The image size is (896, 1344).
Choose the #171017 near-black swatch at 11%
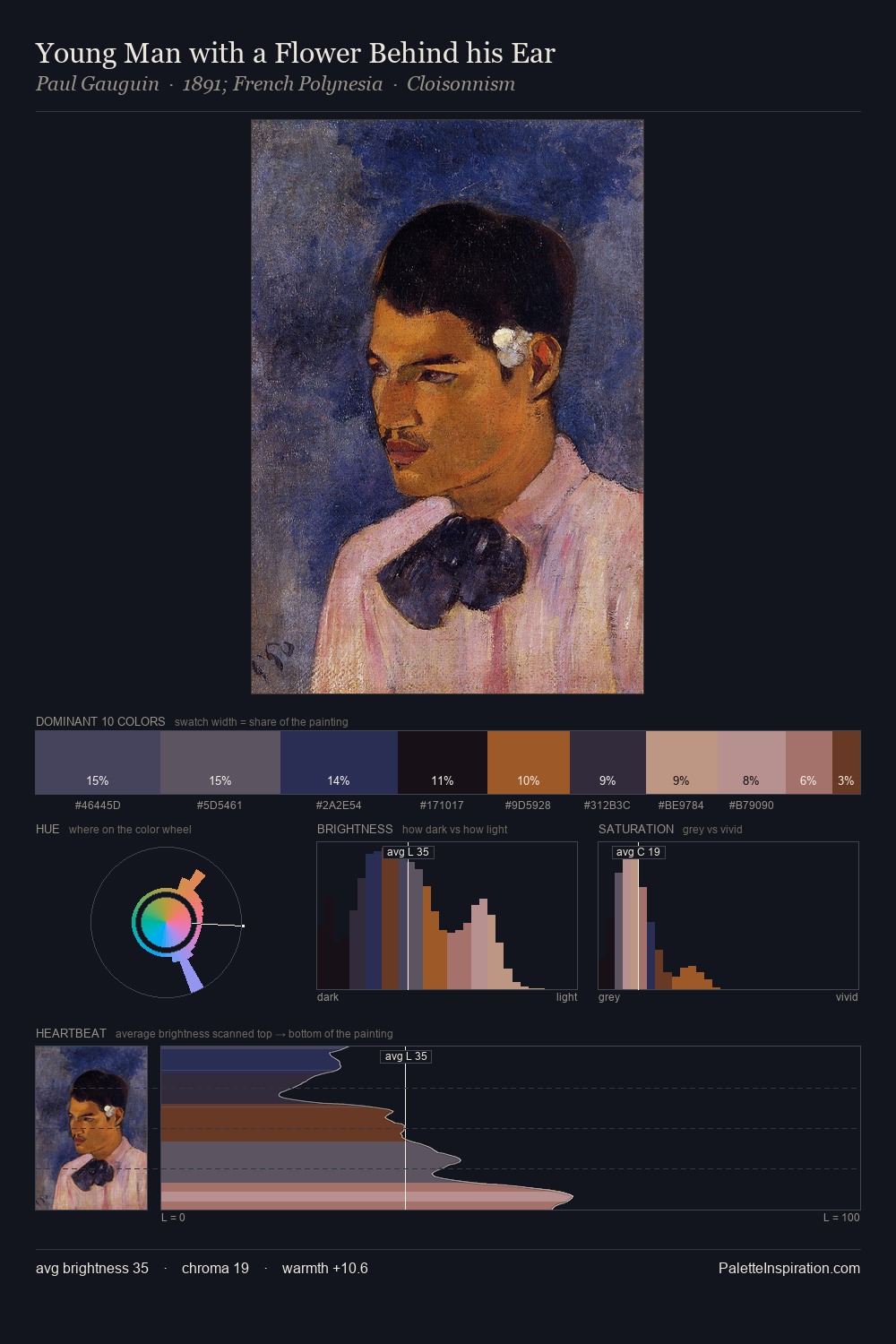pos(443,762)
